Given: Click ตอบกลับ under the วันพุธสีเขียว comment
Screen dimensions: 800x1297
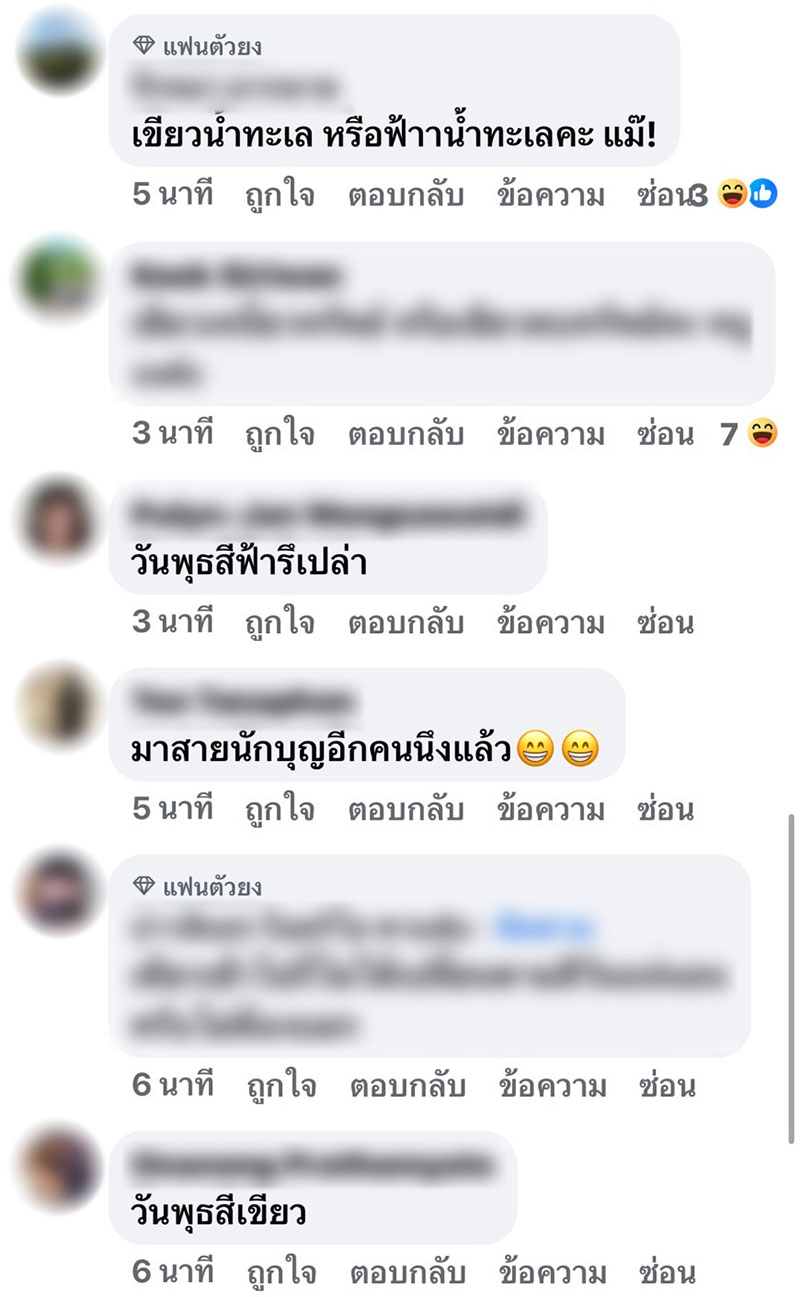Looking at the screenshot, I should point(406,1272).
